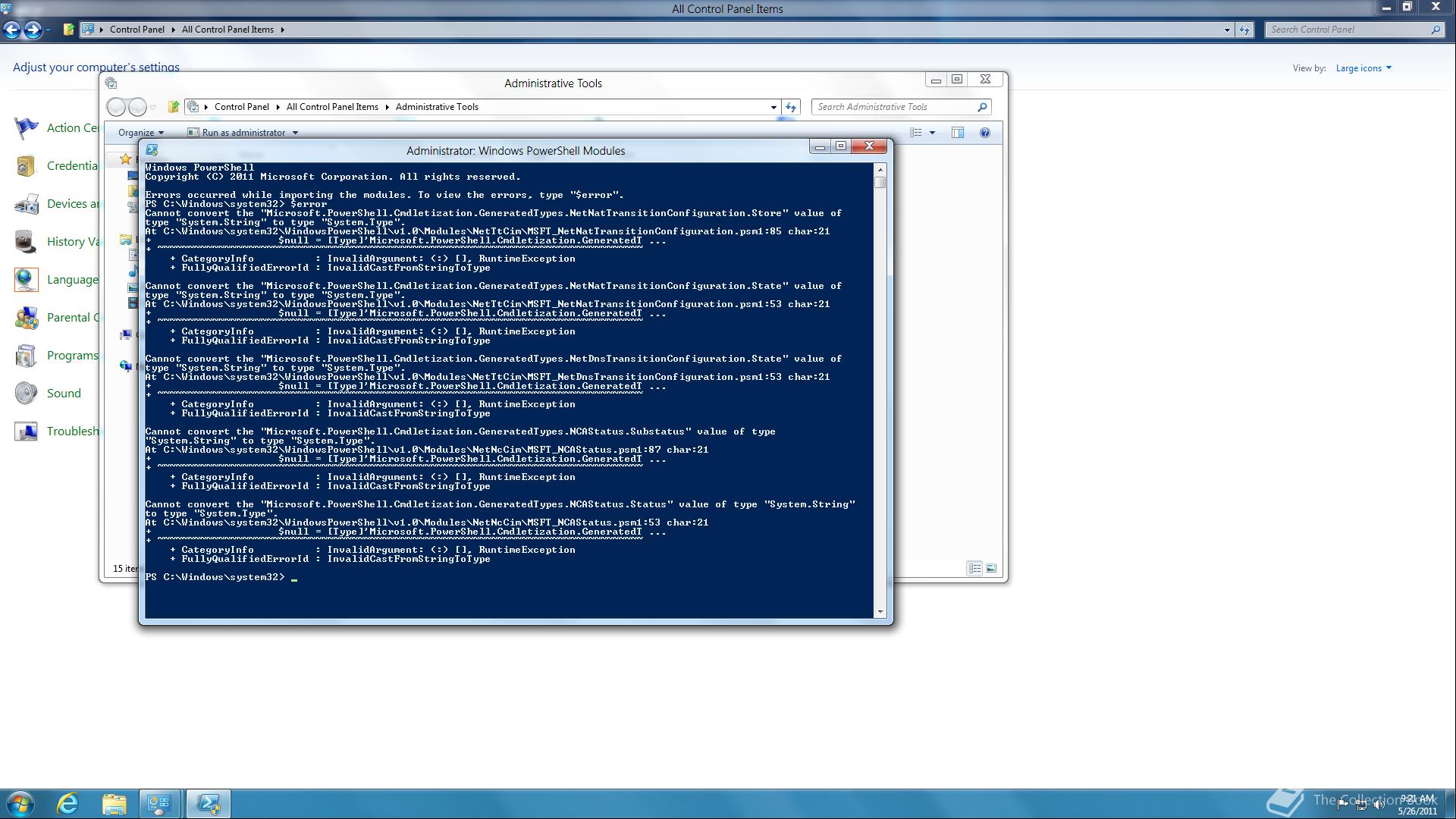Image resolution: width=1456 pixels, height=819 pixels.
Task: Maximize the PowerShell Modules window
Action: pos(841,146)
